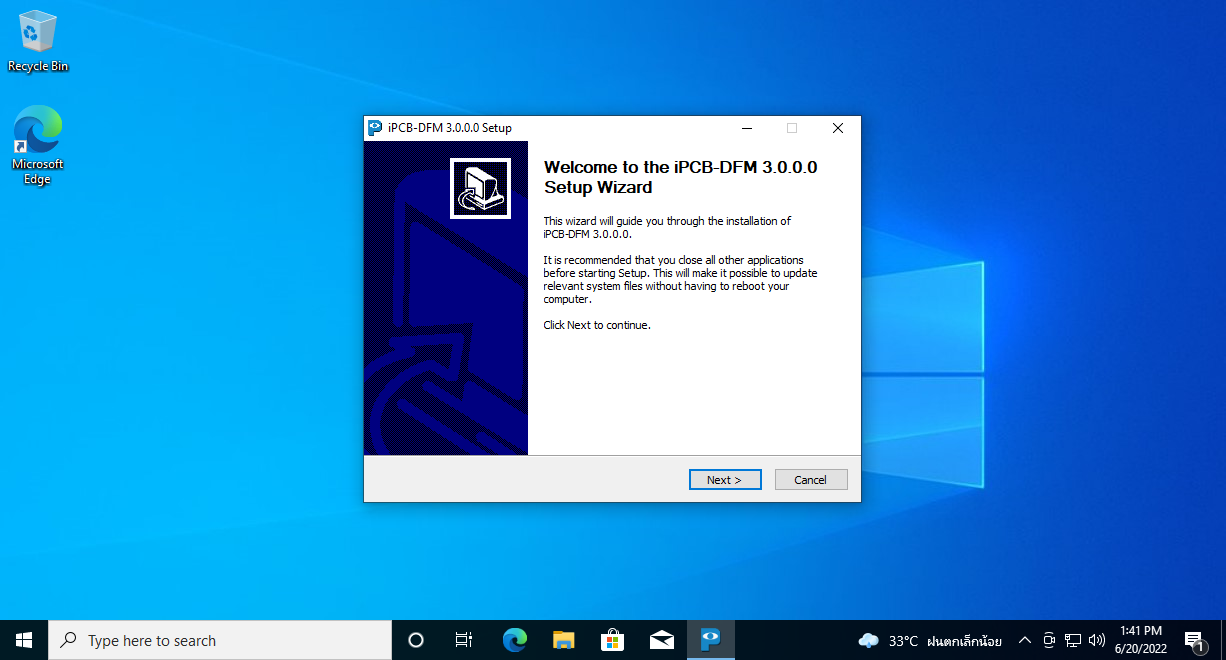Select the Microsoft Edge desktop shortcut
The image size is (1226, 660).
[x=38, y=146]
